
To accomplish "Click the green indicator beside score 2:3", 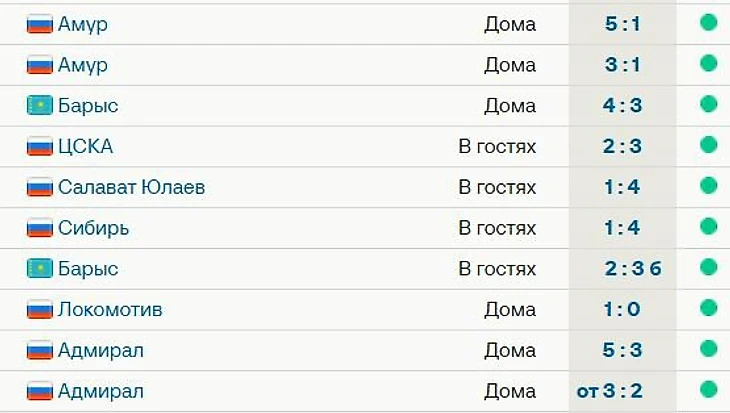I will tap(709, 145).
